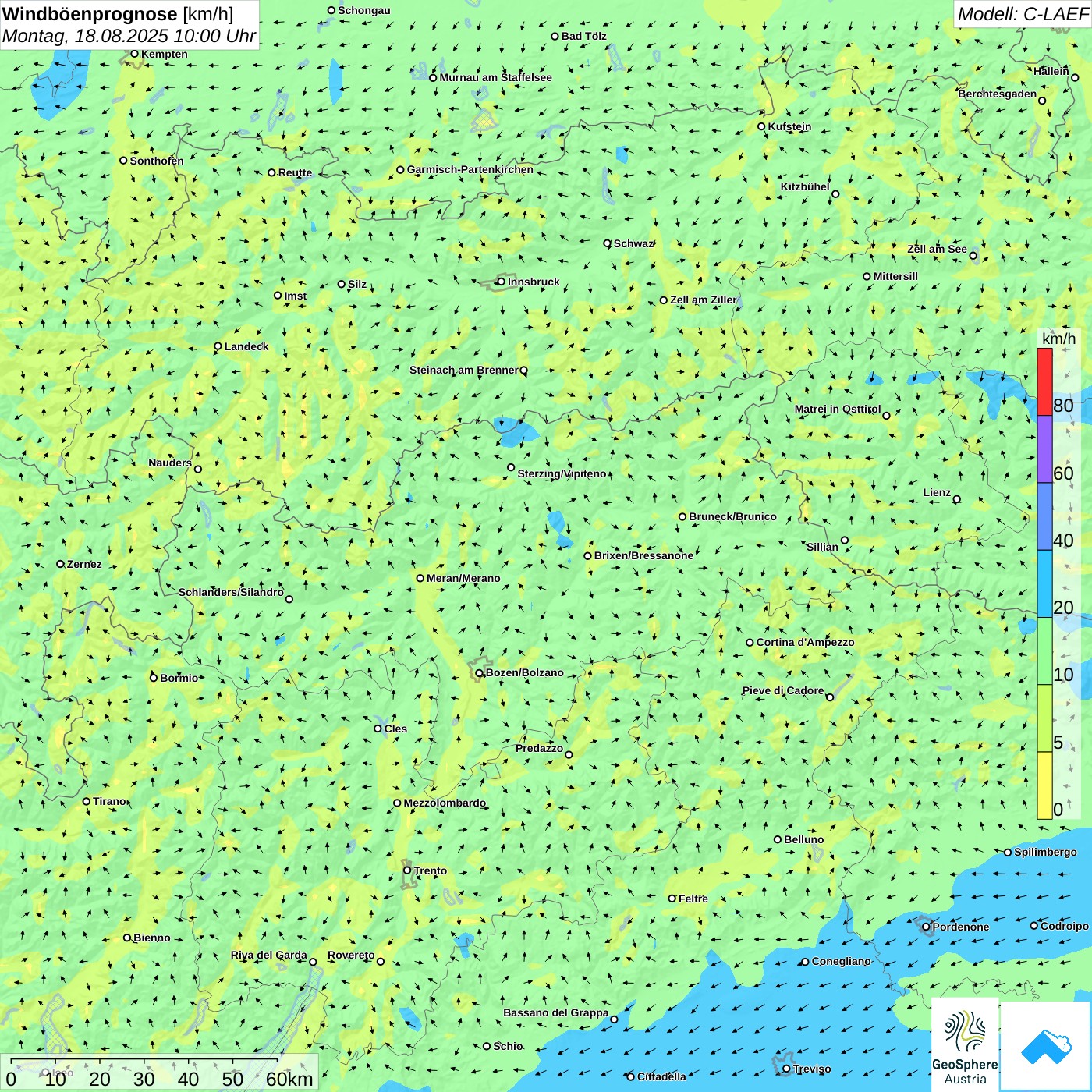Image resolution: width=1092 pixels, height=1092 pixels.
Task: Click the Zell am Ziller label
Action: 704,300
